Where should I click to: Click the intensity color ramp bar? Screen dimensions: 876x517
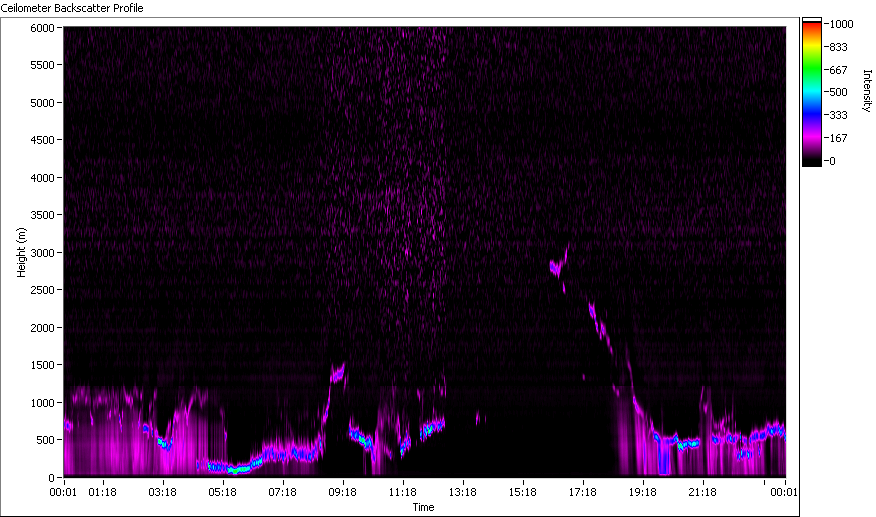click(812, 92)
